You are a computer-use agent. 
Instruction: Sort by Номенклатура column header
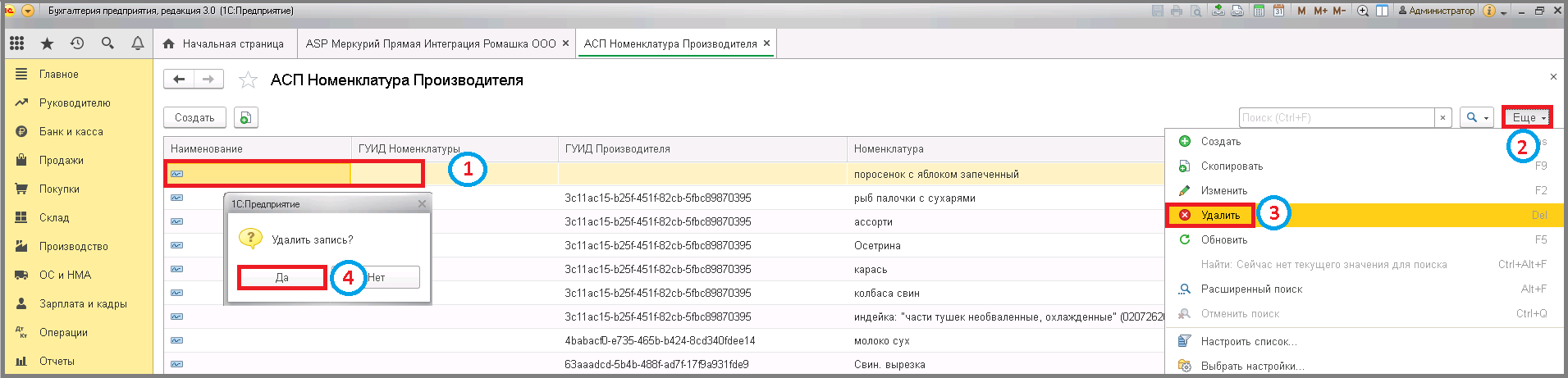[1006, 148]
